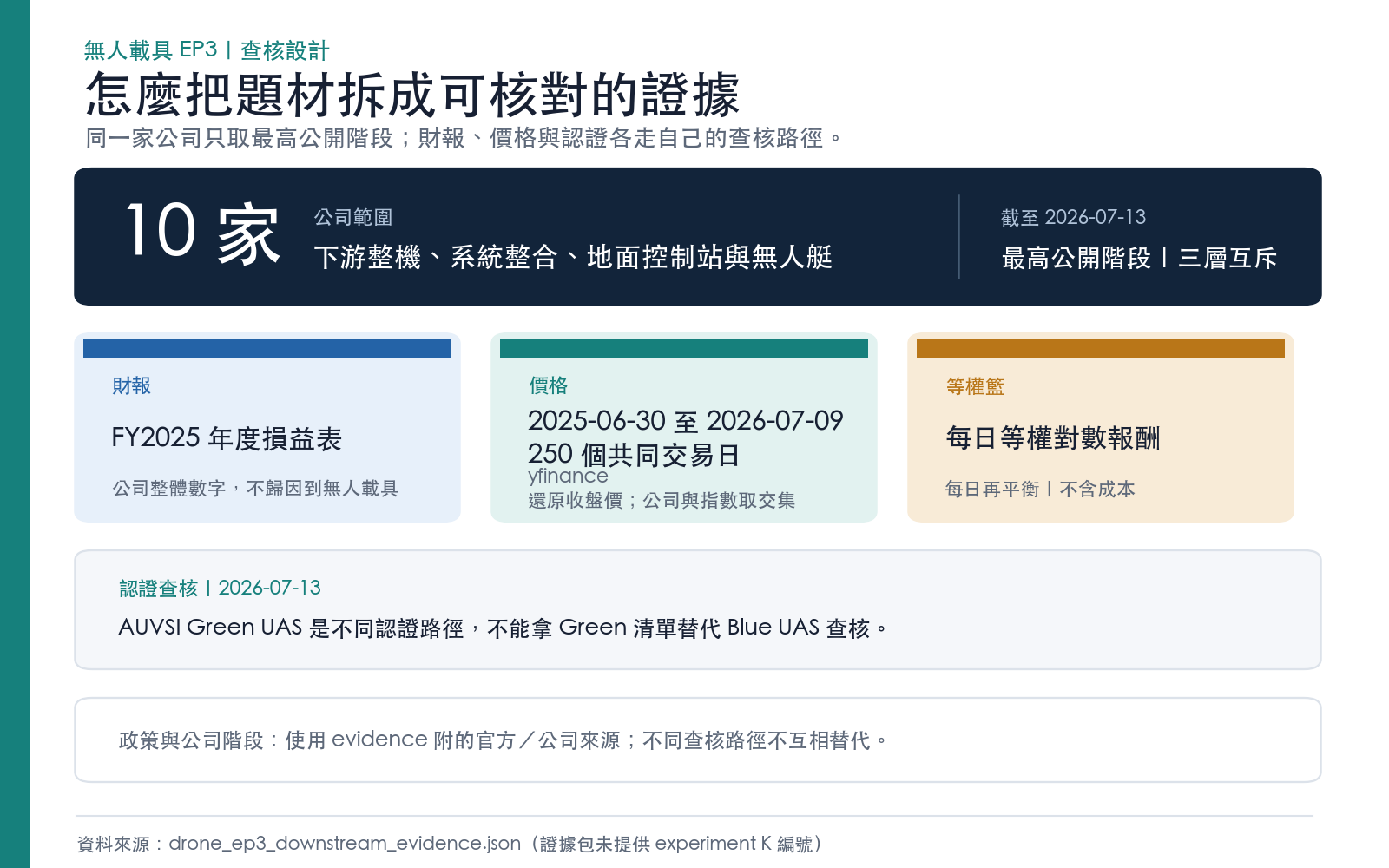Select the main title 怎麼把題材拆成可核對的證據
Screen dimensions: 1389x868
[x=412, y=95]
